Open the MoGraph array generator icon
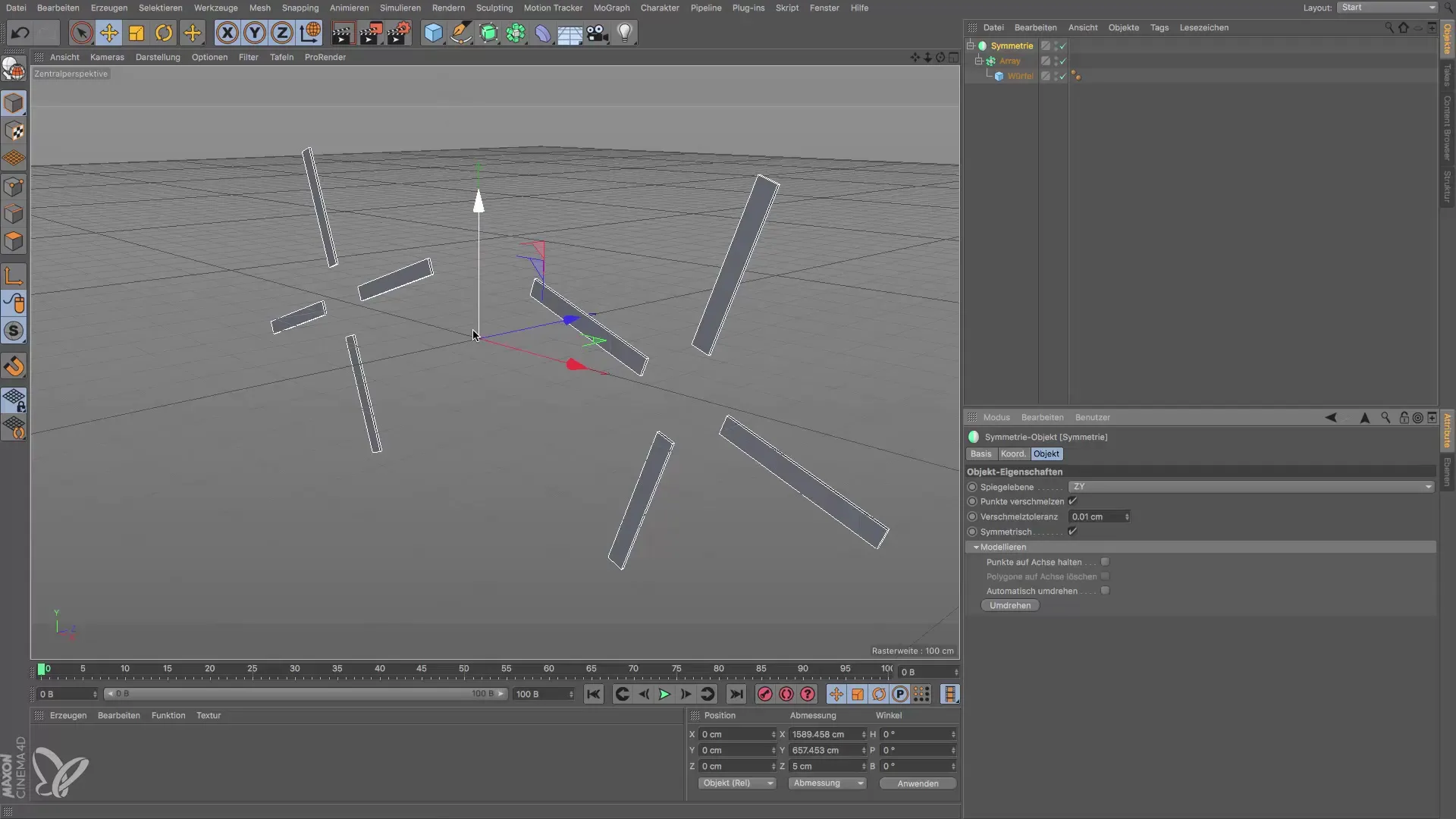 pyautogui.click(x=516, y=33)
